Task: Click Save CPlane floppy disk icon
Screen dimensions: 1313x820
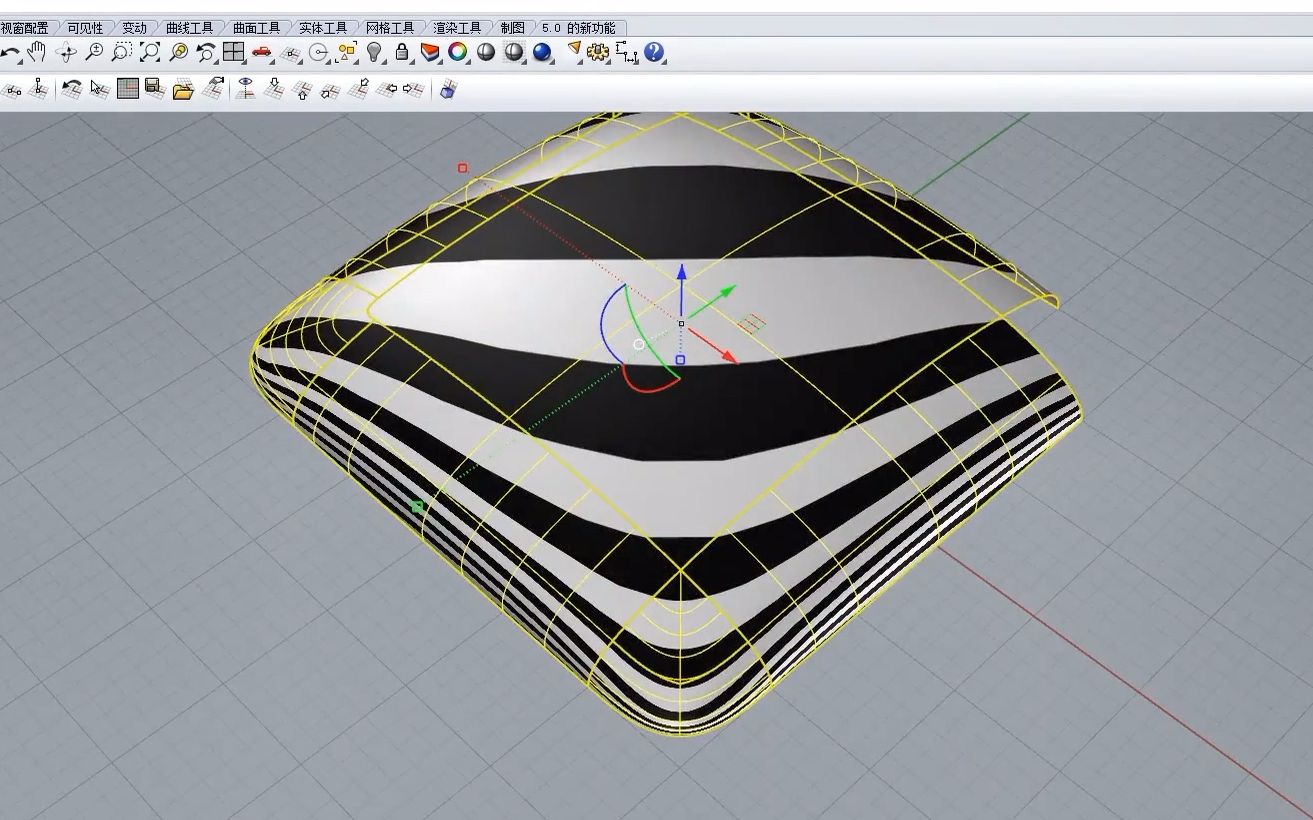Action: click(155, 89)
